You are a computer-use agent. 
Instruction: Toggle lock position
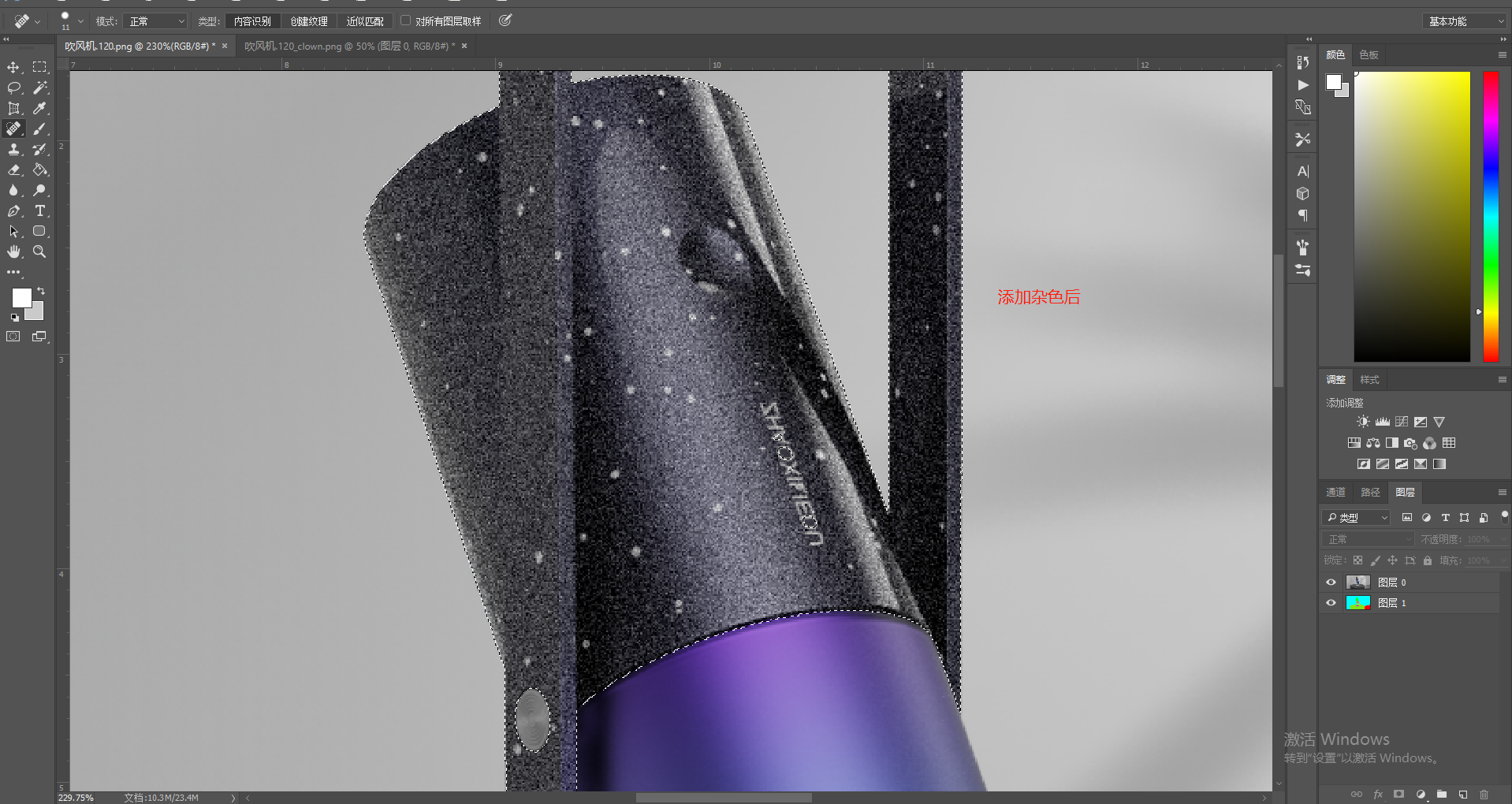click(1393, 560)
